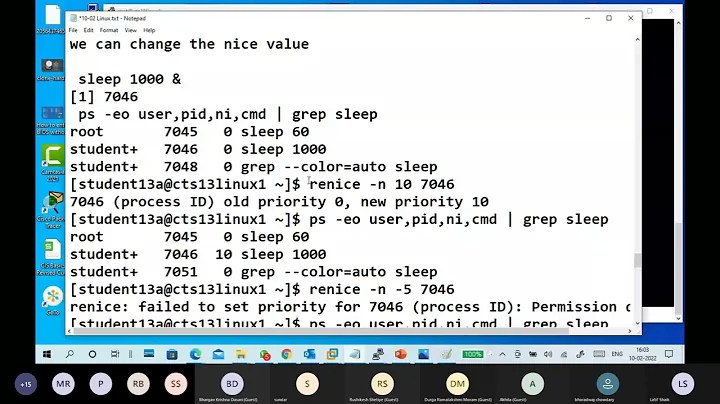Click the '[1] 7046' line

pos(104,96)
